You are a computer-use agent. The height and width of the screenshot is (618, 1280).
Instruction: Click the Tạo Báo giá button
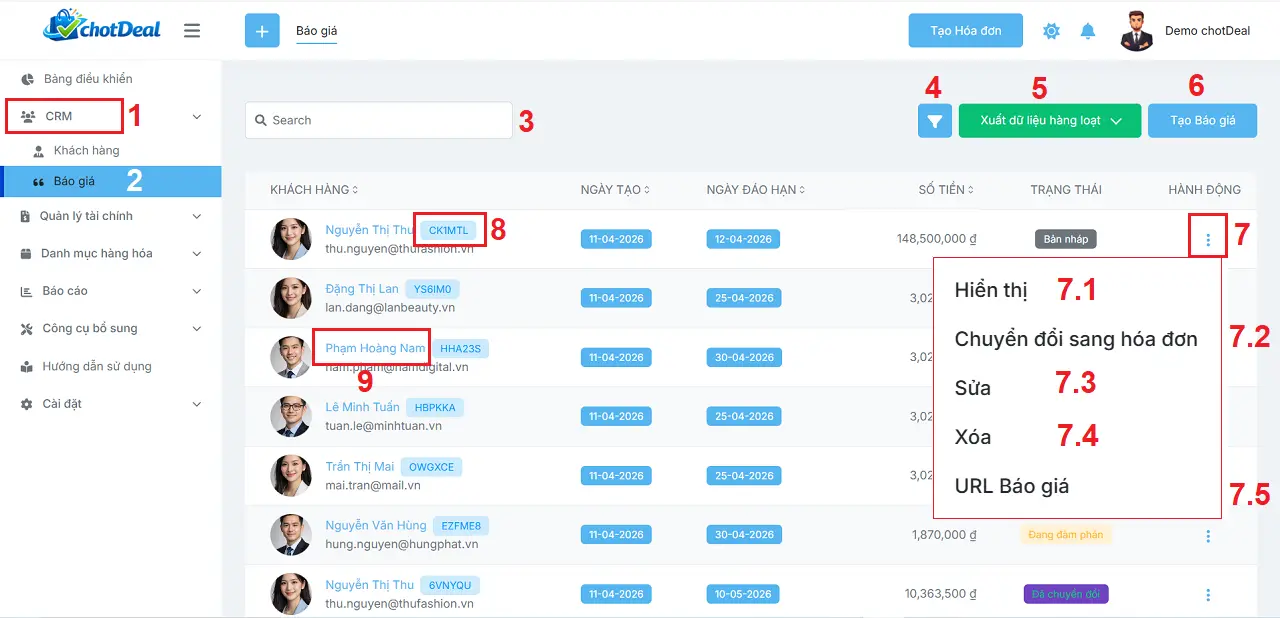click(1202, 121)
